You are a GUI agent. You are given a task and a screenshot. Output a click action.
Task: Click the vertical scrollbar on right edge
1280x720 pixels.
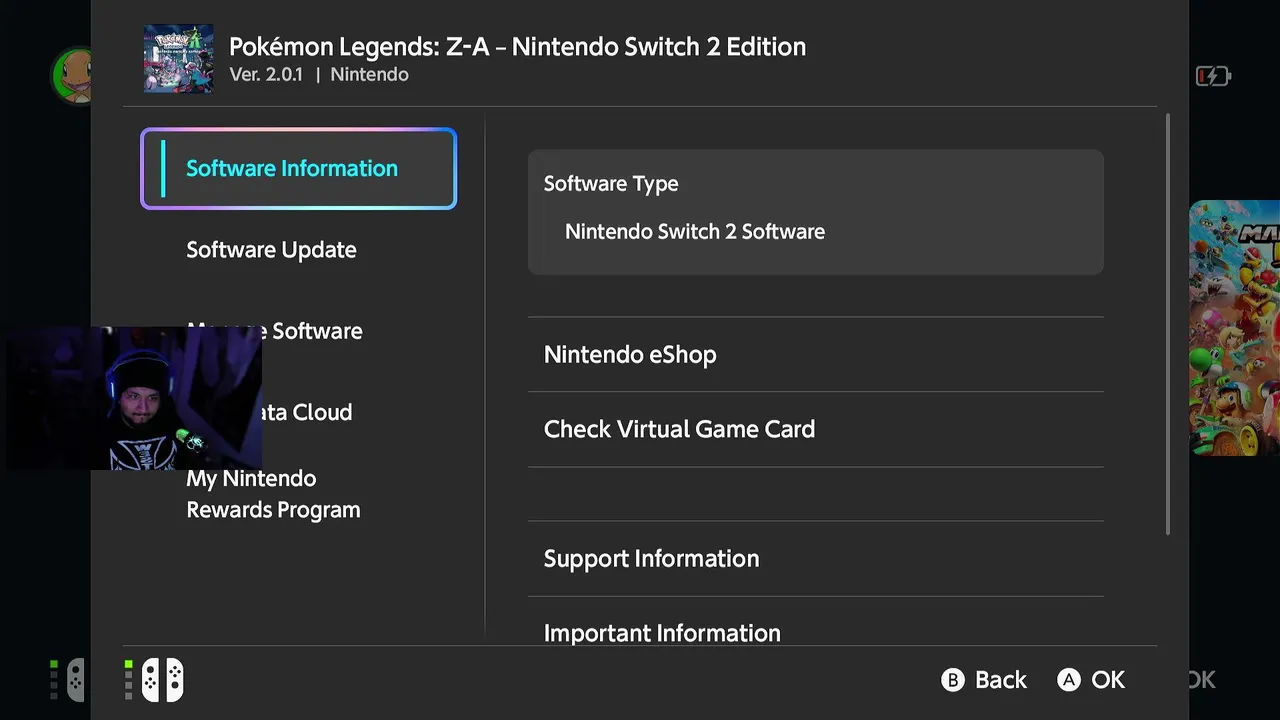(1167, 325)
